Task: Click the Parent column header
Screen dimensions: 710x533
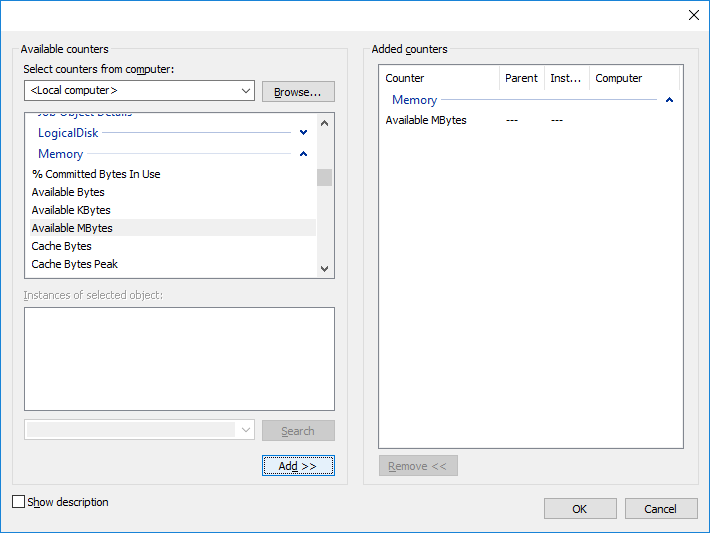Action: [522, 78]
